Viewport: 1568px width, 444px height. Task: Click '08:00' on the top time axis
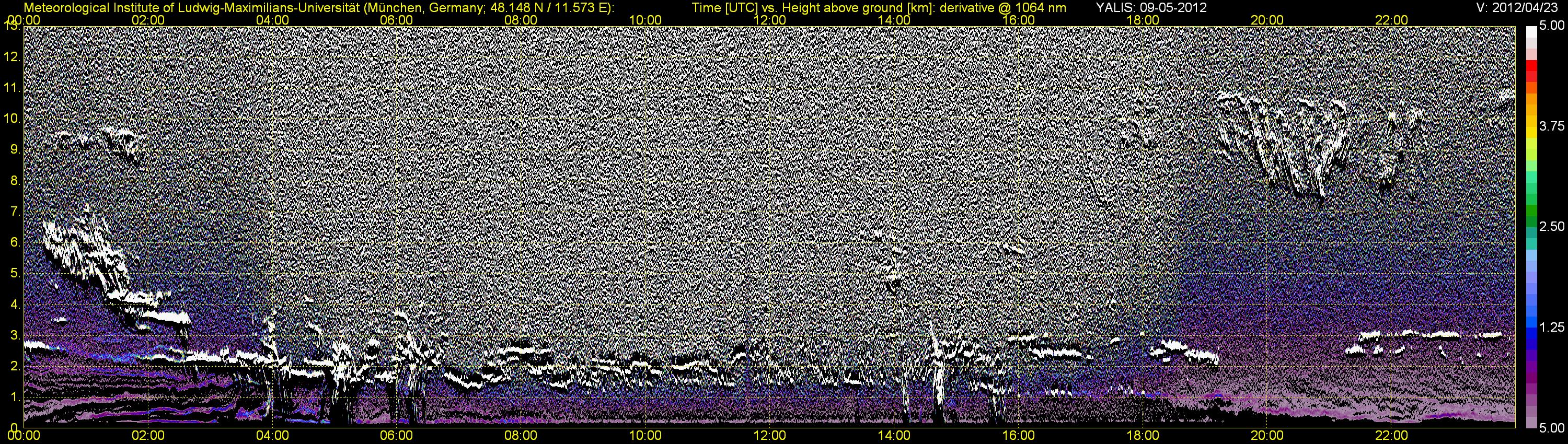pos(521,20)
